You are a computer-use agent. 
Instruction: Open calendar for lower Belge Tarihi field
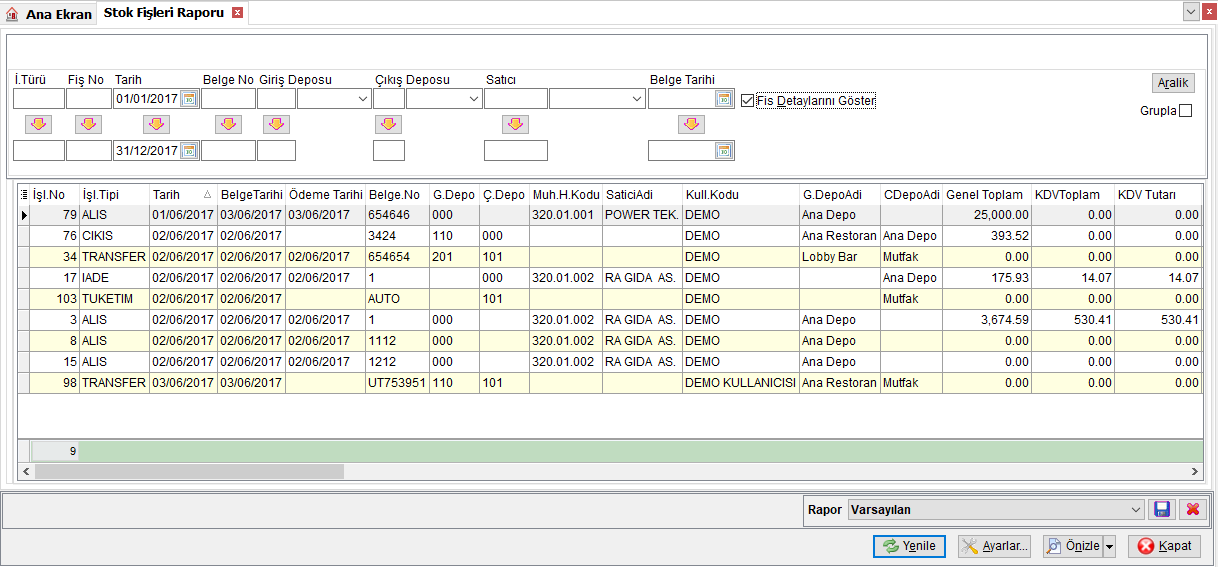pyautogui.click(x=724, y=150)
